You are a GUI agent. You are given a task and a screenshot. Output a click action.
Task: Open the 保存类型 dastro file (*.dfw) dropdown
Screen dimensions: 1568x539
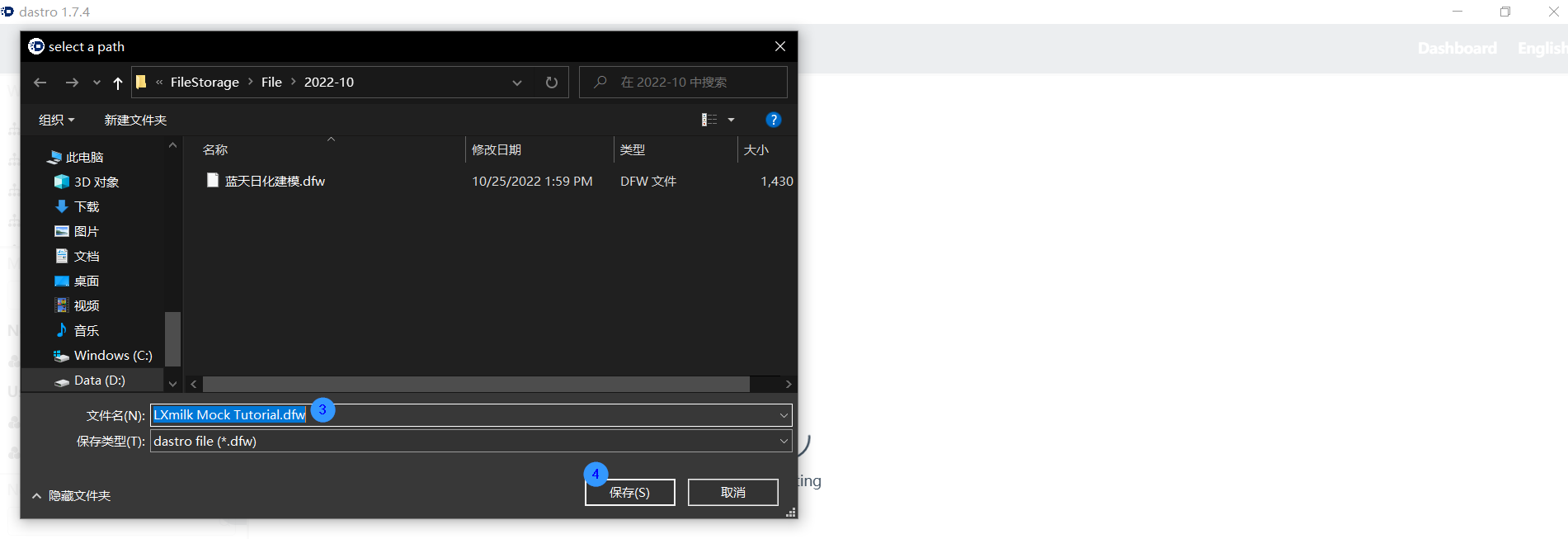coord(471,441)
